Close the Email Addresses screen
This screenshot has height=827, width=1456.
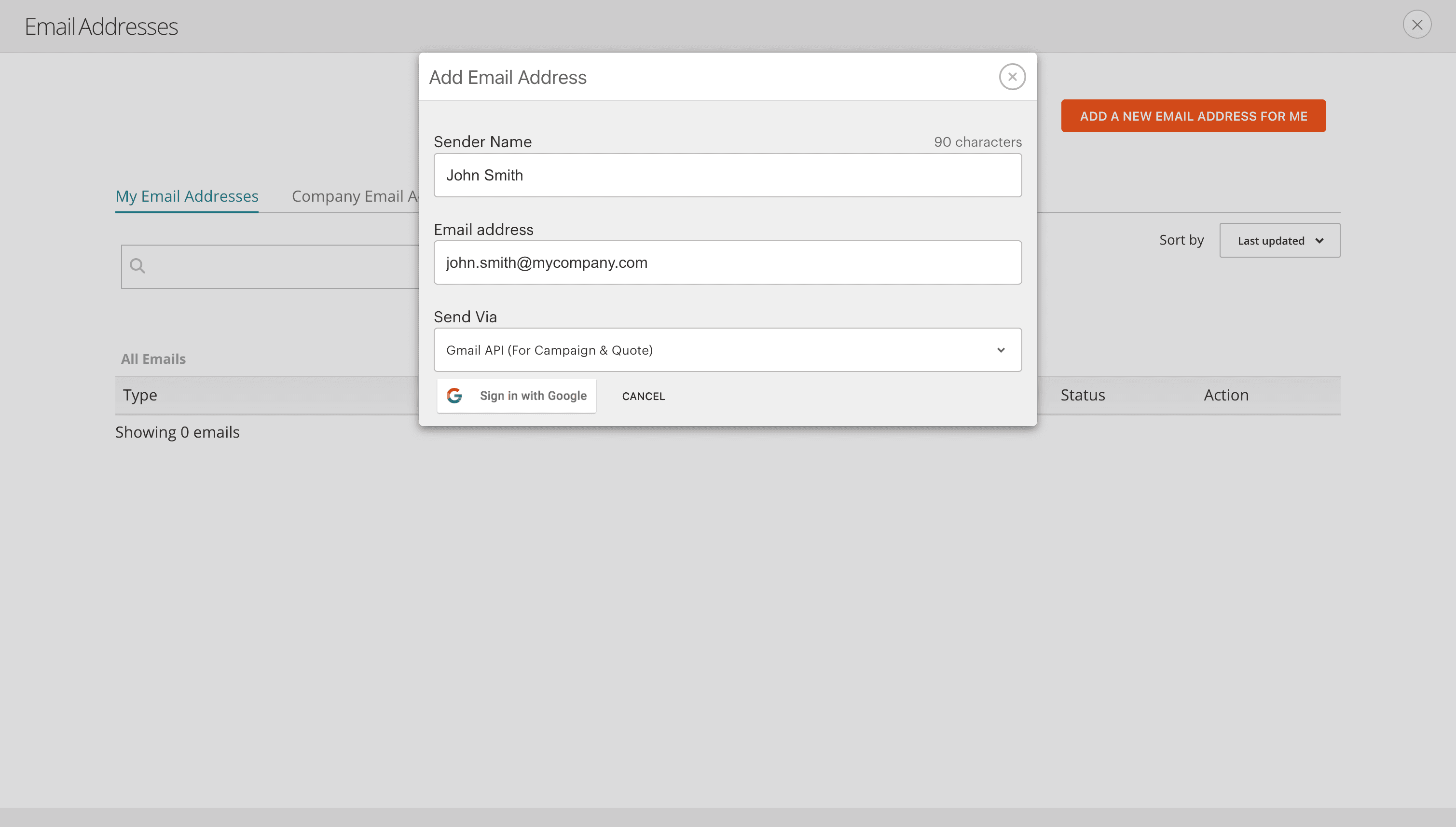pos(1417,25)
